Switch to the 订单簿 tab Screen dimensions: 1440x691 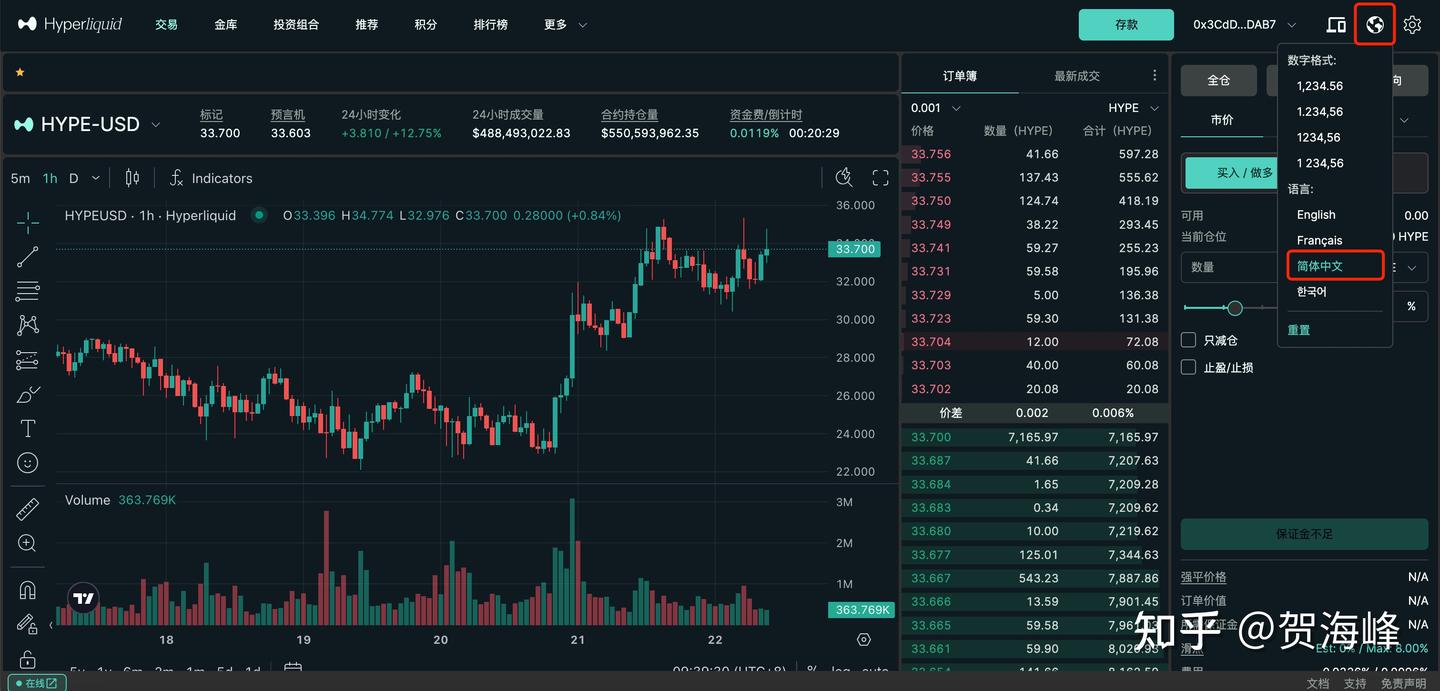(x=960, y=76)
